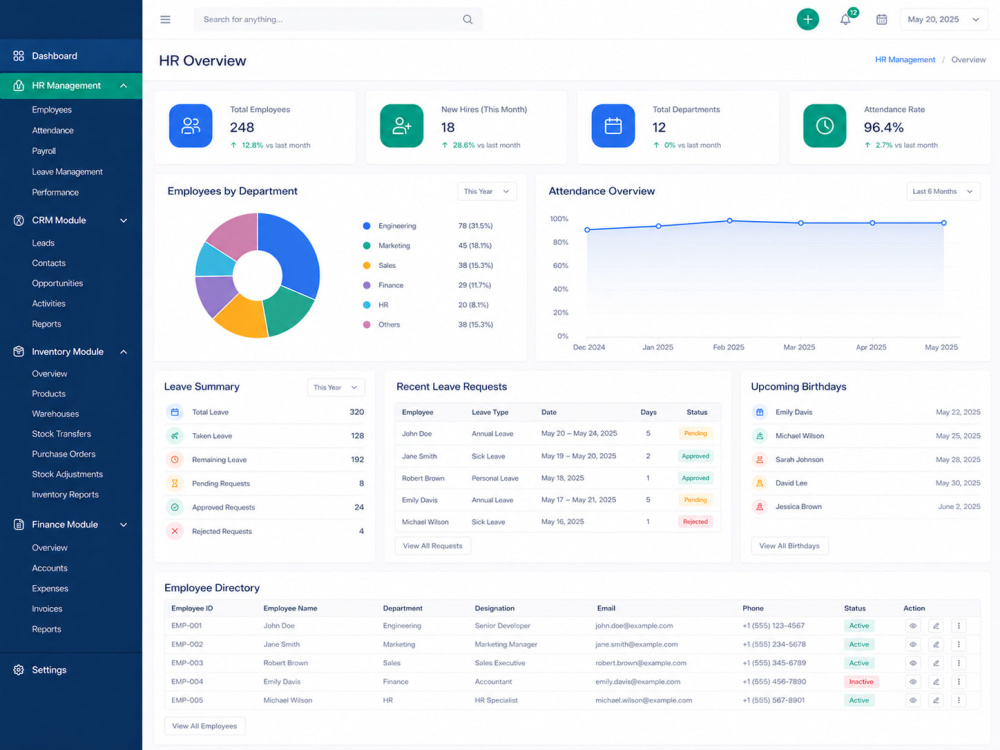Open more options for Emily Davis row
The height and width of the screenshot is (750, 1000).
[959, 682]
